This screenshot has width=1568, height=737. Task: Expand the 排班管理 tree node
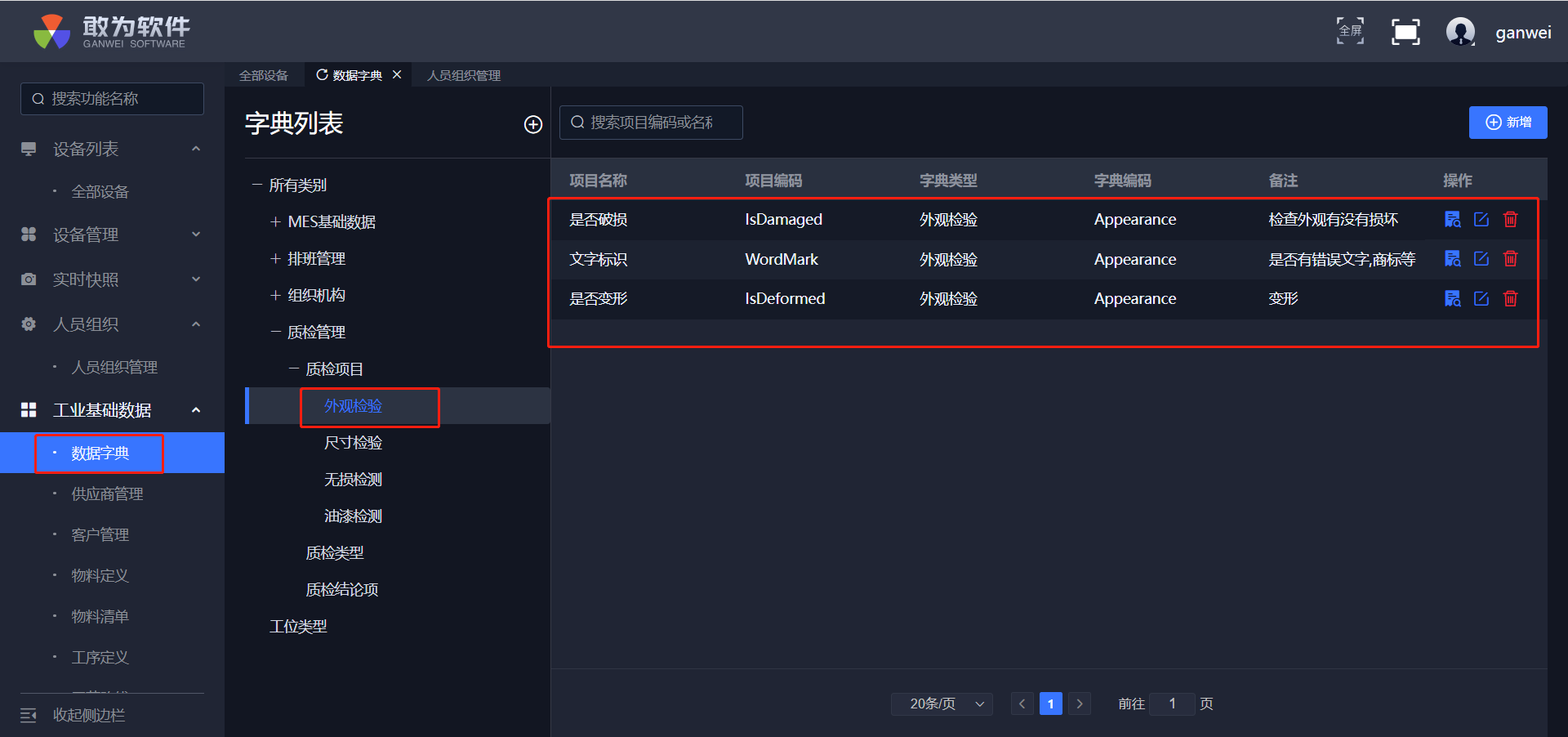tap(275, 259)
